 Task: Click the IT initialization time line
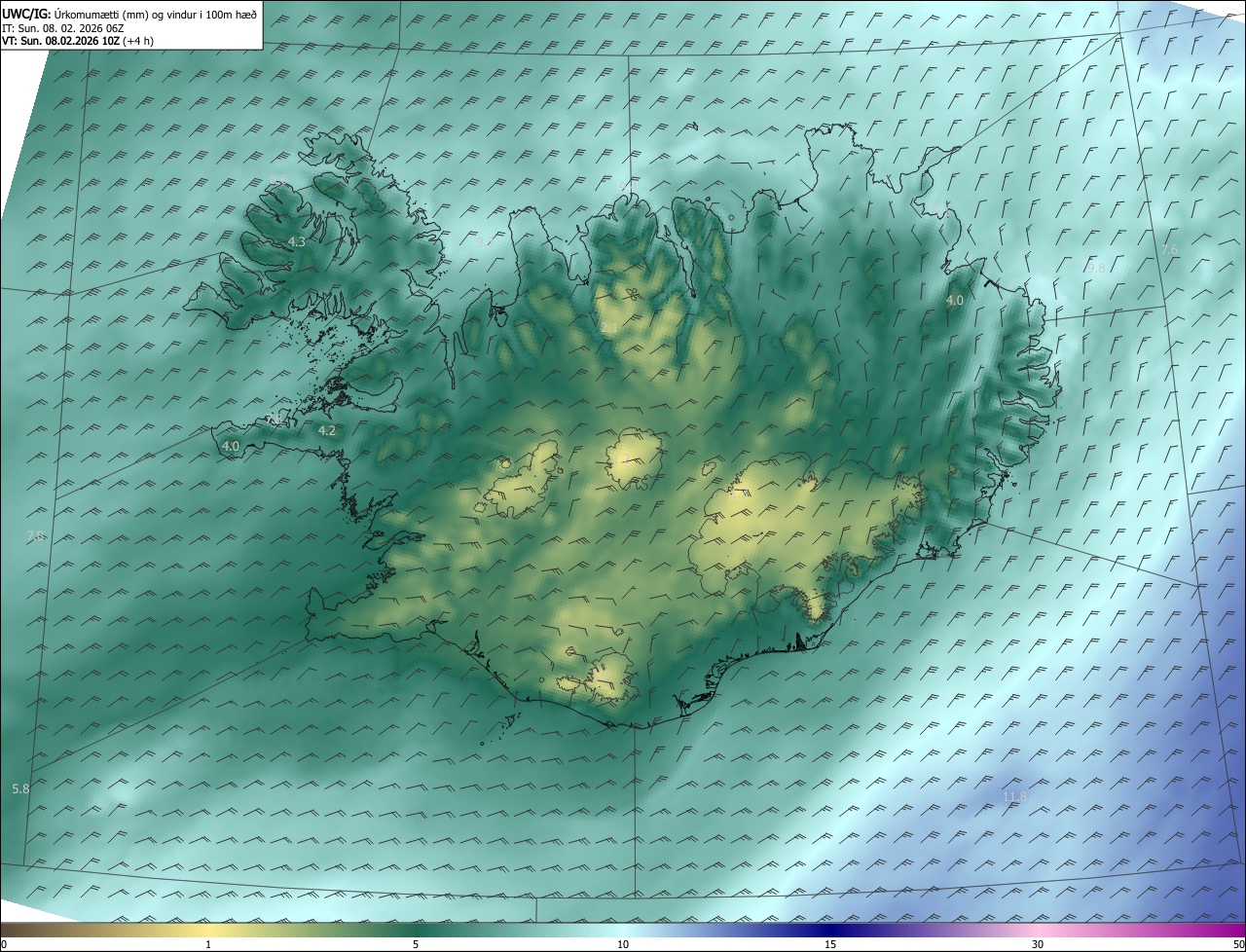(63, 28)
